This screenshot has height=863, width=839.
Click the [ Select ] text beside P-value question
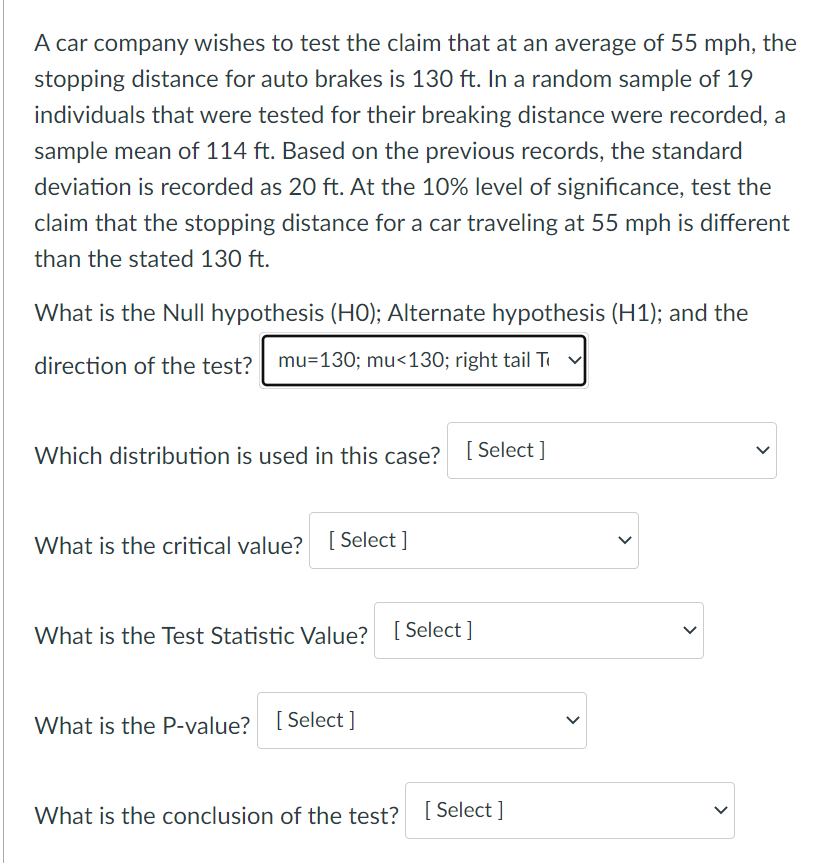pyautogui.click(x=313, y=720)
